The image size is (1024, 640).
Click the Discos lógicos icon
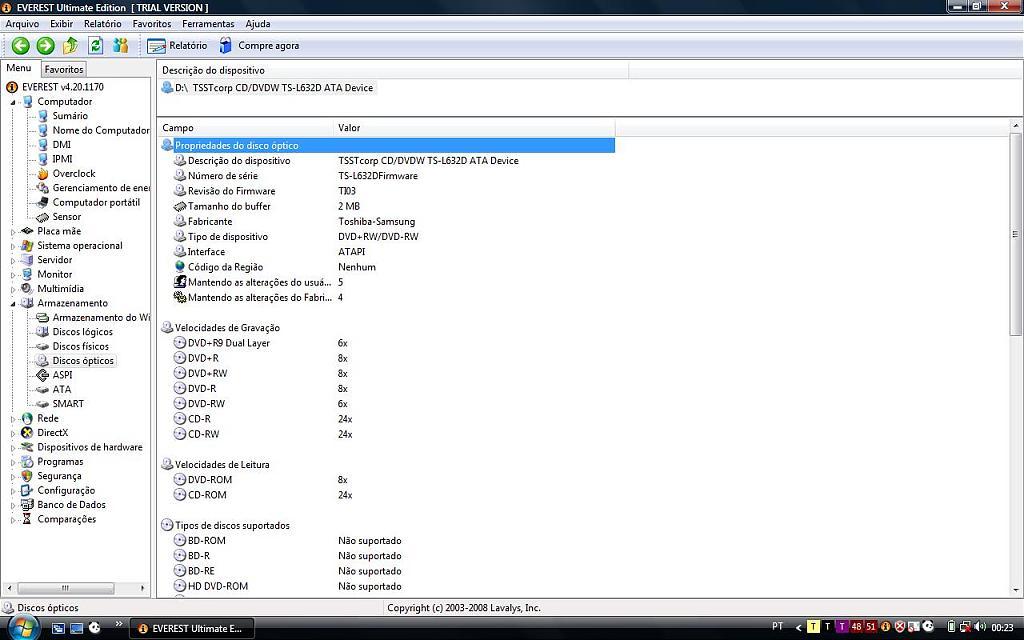pyautogui.click(x=42, y=332)
